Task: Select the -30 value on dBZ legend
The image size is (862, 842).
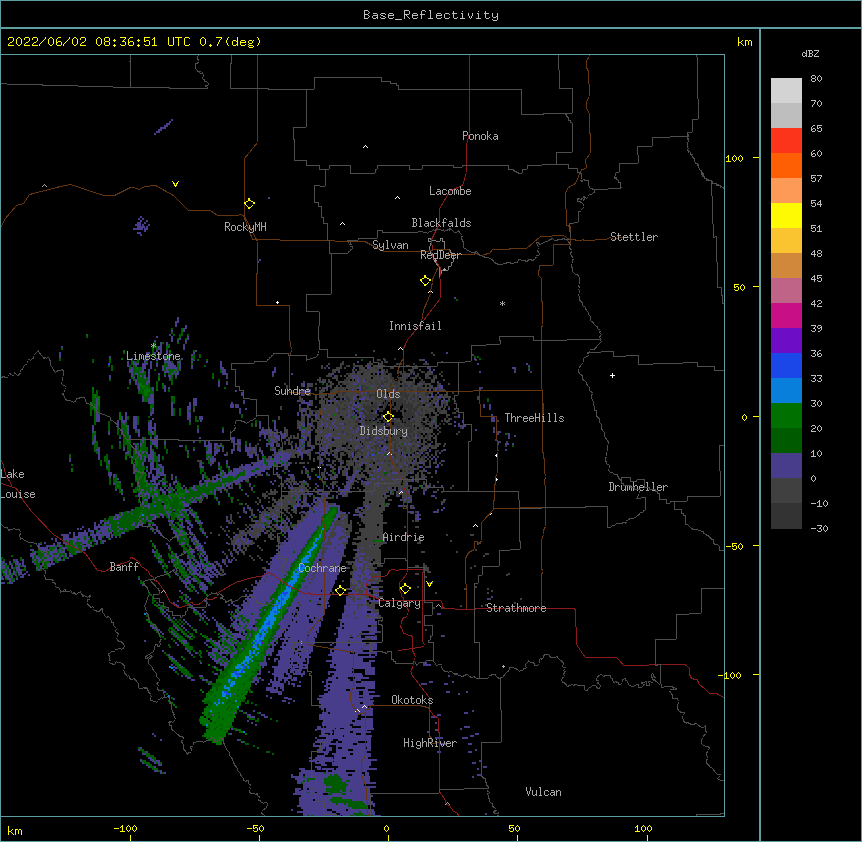Action: (819, 528)
